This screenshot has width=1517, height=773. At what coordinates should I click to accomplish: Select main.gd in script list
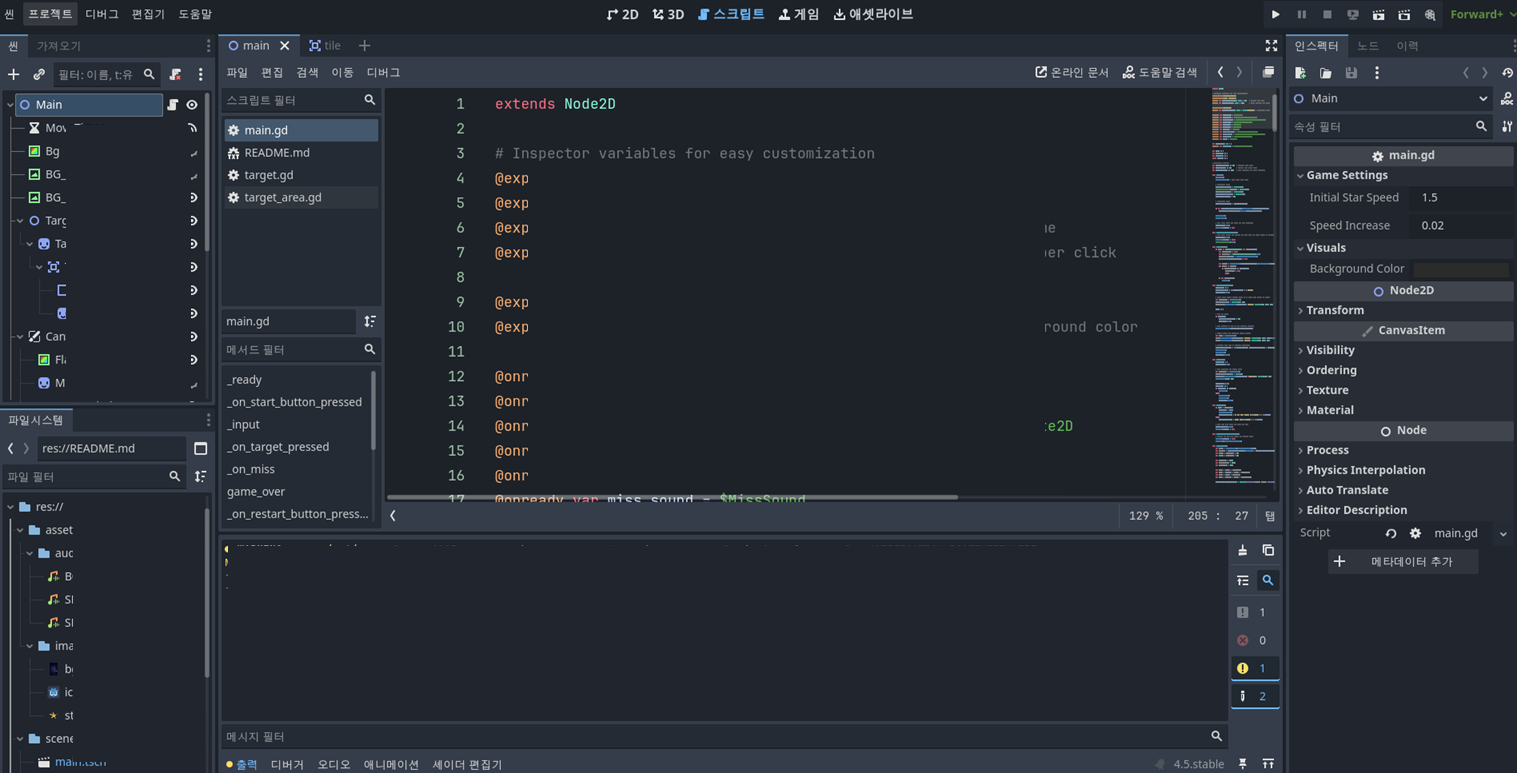[x=301, y=130]
